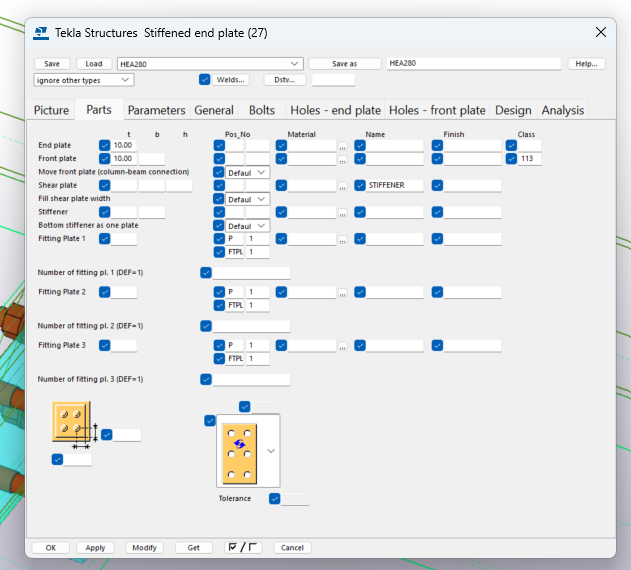Click the bolt edge distance illustration

[75, 425]
